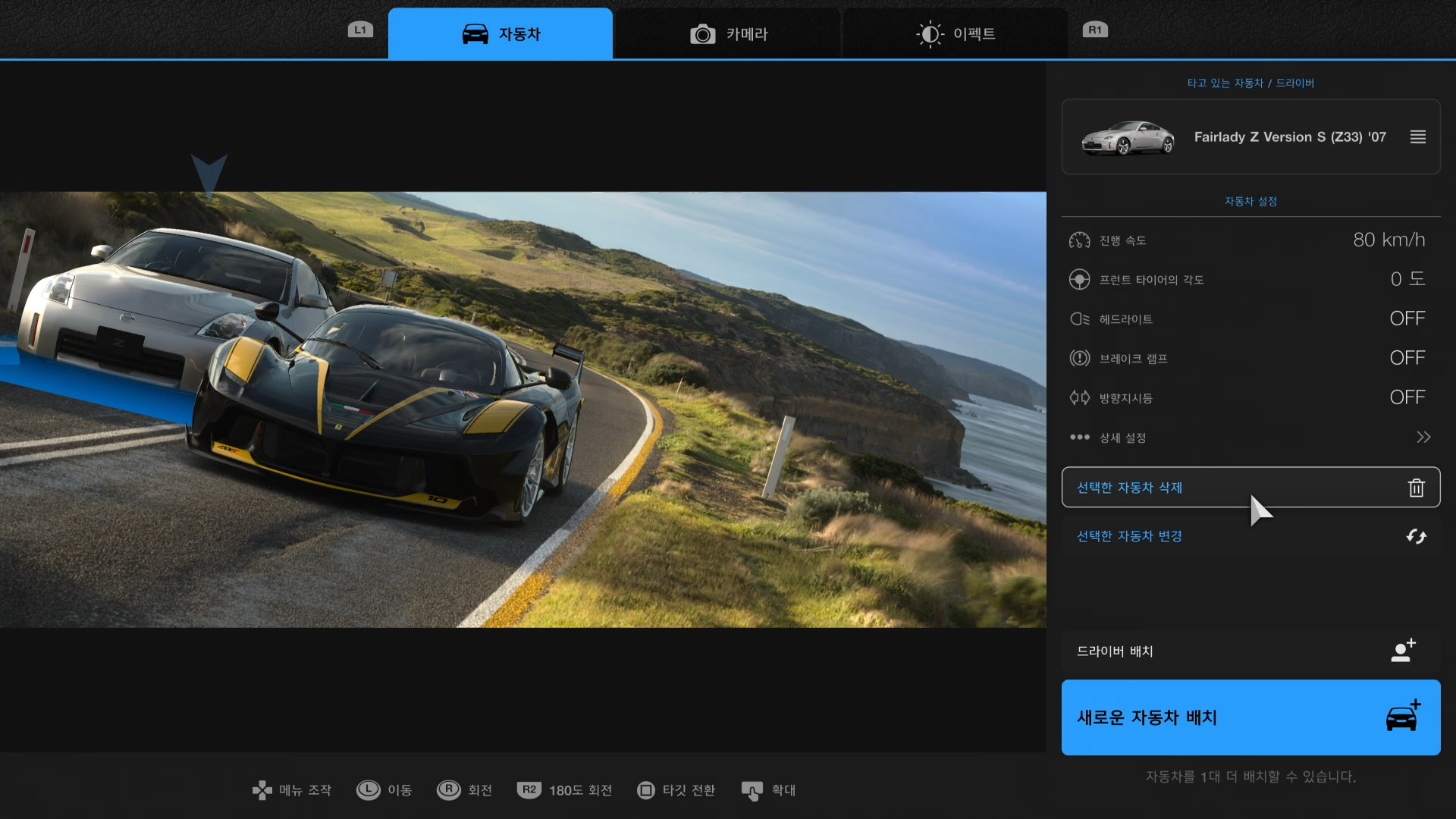This screenshot has height=819, width=1456.
Task: Click the speedometer icon next to 진행 속도
Action: click(1079, 240)
